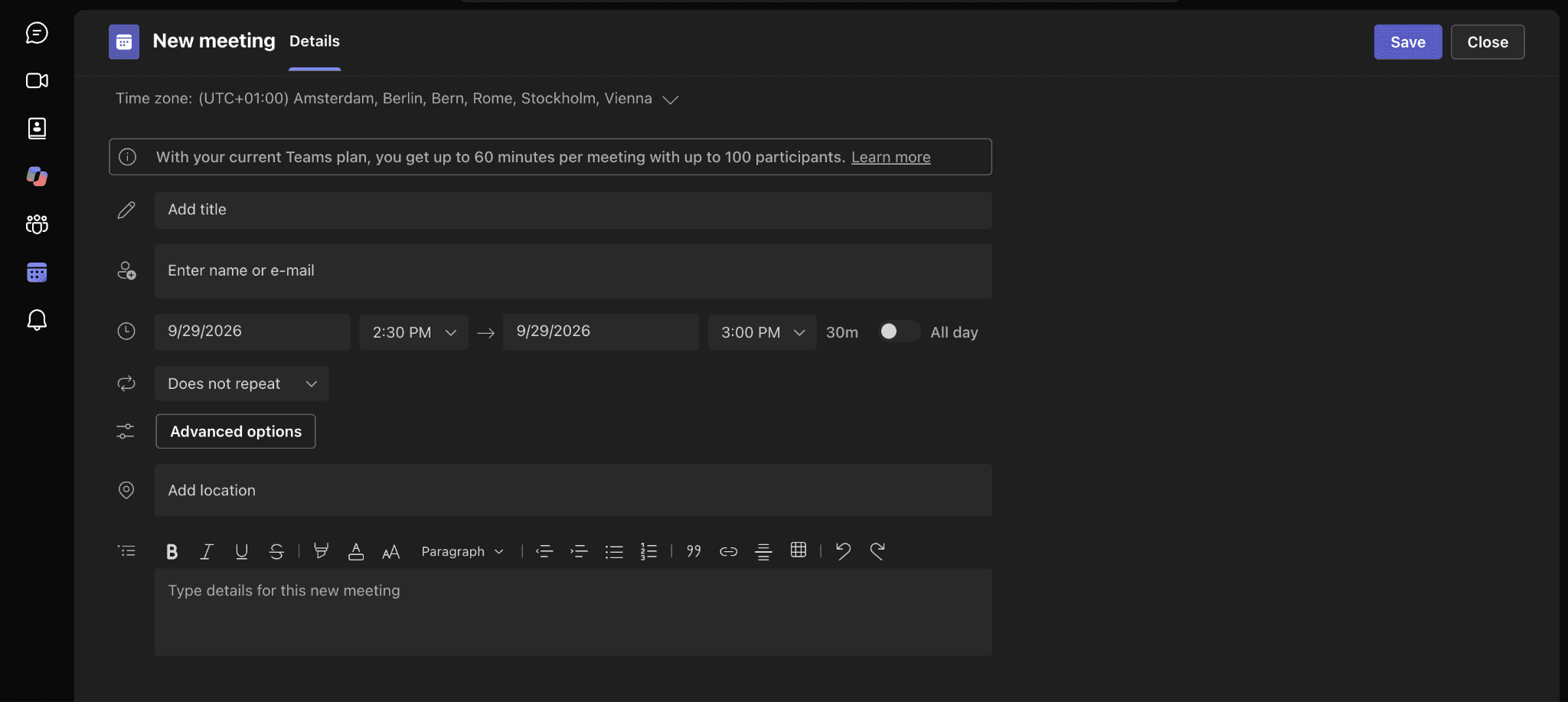
Task: Expand the time zone selector
Action: 671,100
